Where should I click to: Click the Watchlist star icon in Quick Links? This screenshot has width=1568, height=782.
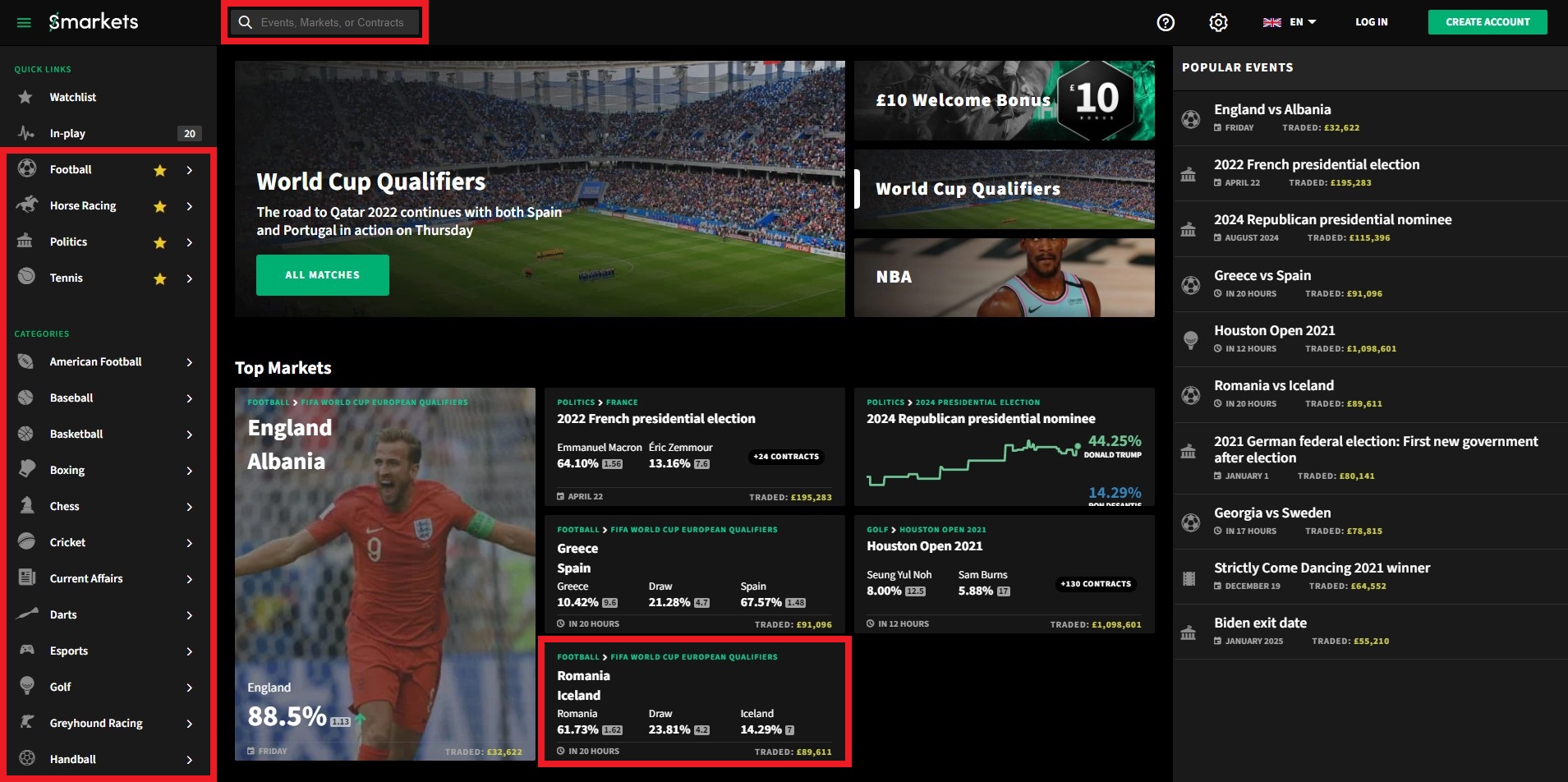(25, 97)
